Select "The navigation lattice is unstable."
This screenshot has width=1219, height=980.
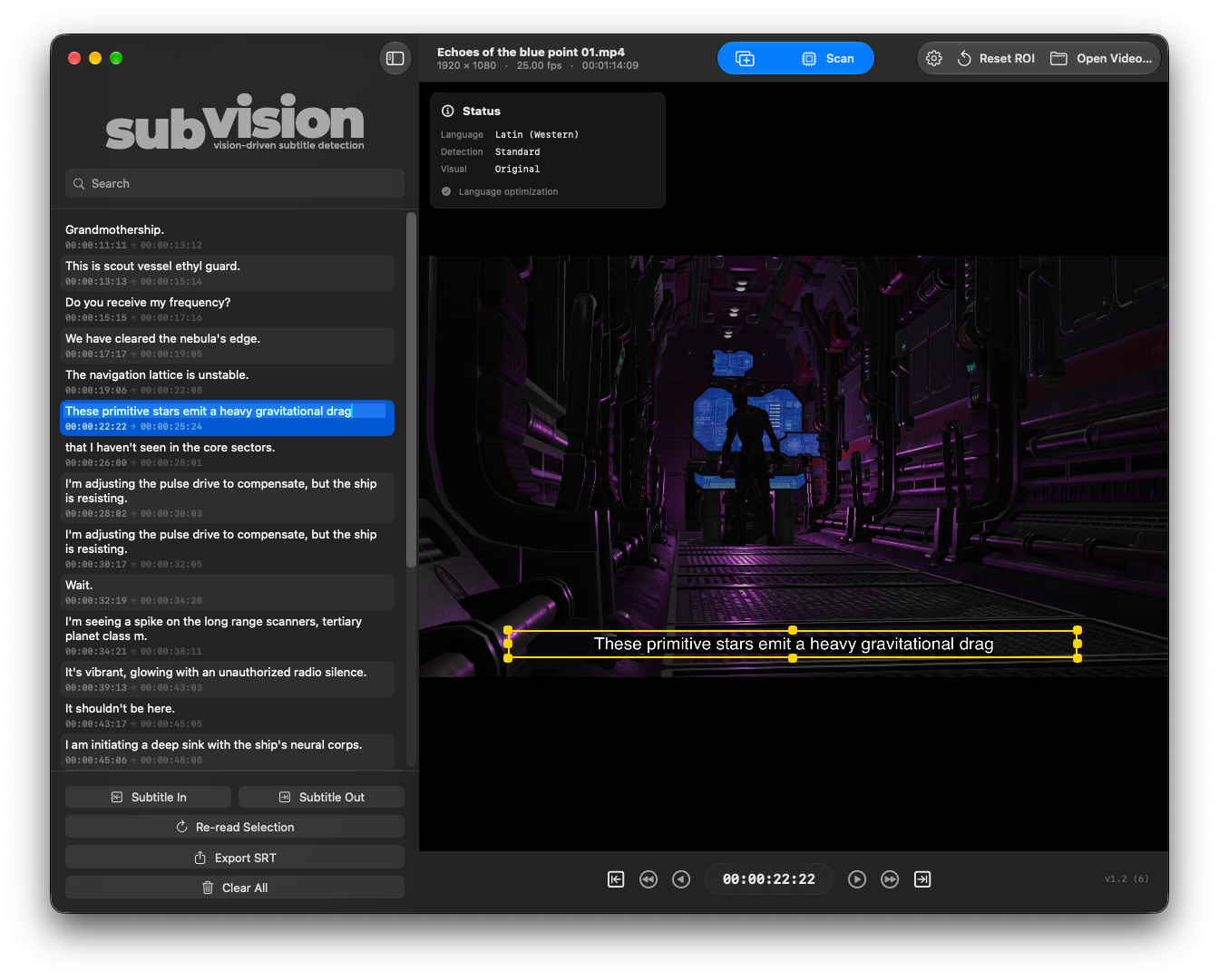pos(227,382)
